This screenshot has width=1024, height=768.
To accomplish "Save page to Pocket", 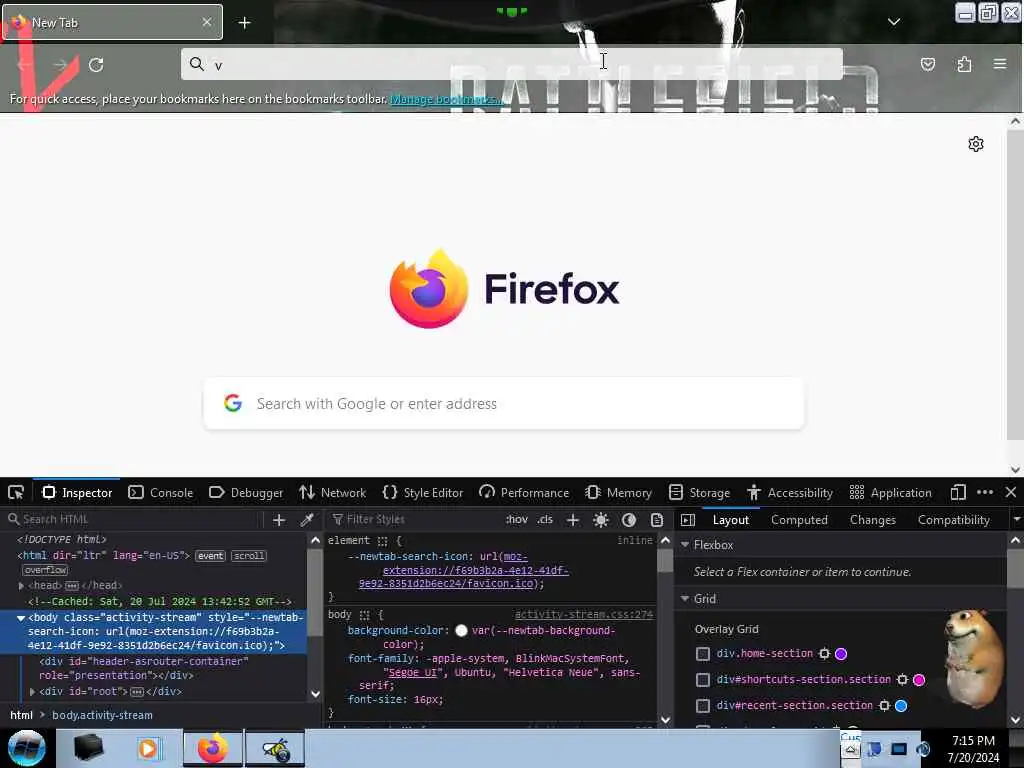I will pyautogui.click(x=927, y=64).
